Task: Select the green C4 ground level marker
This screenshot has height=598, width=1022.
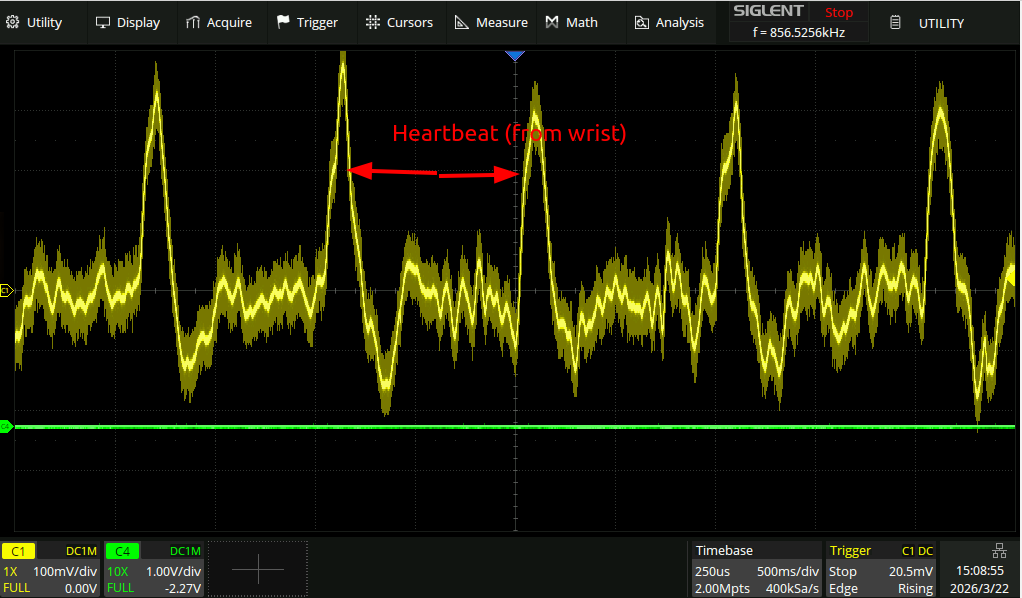Action: [x=6, y=427]
